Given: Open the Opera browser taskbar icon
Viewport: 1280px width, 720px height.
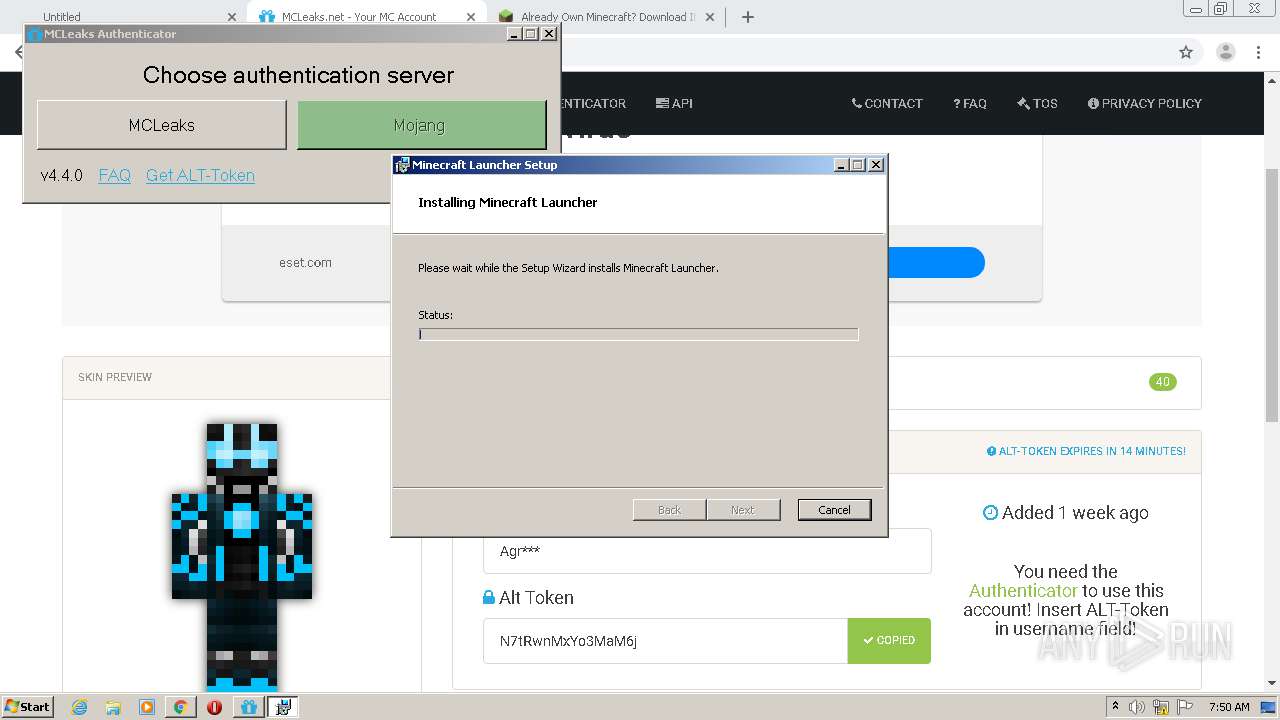Looking at the screenshot, I should click(214, 707).
